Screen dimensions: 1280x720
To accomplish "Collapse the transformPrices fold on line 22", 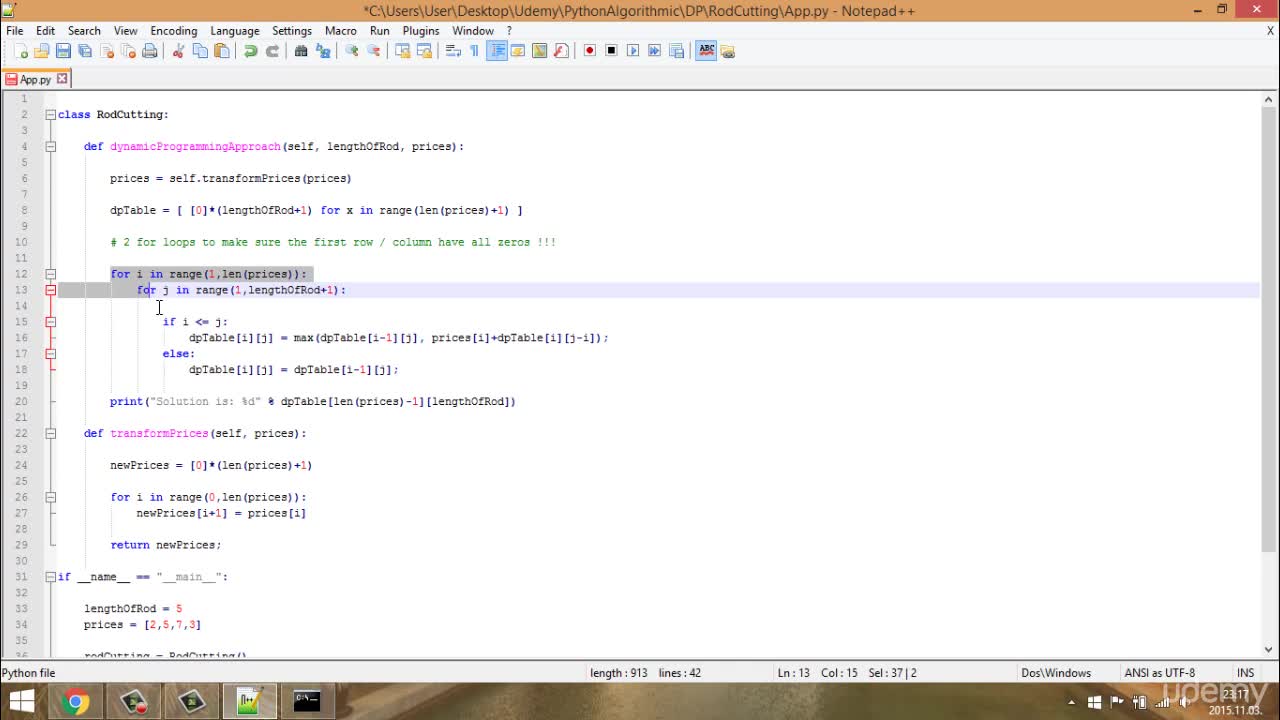I will (50, 433).
